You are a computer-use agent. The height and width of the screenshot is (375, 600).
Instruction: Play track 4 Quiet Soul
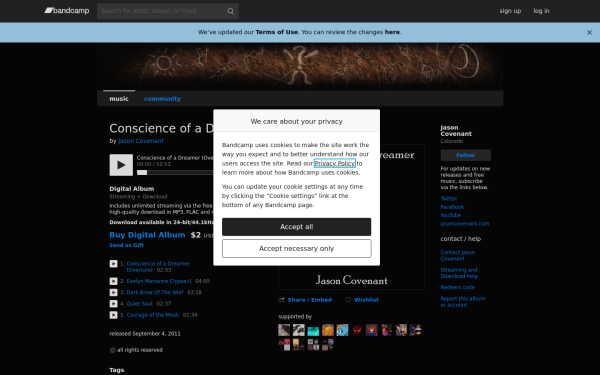(113, 304)
